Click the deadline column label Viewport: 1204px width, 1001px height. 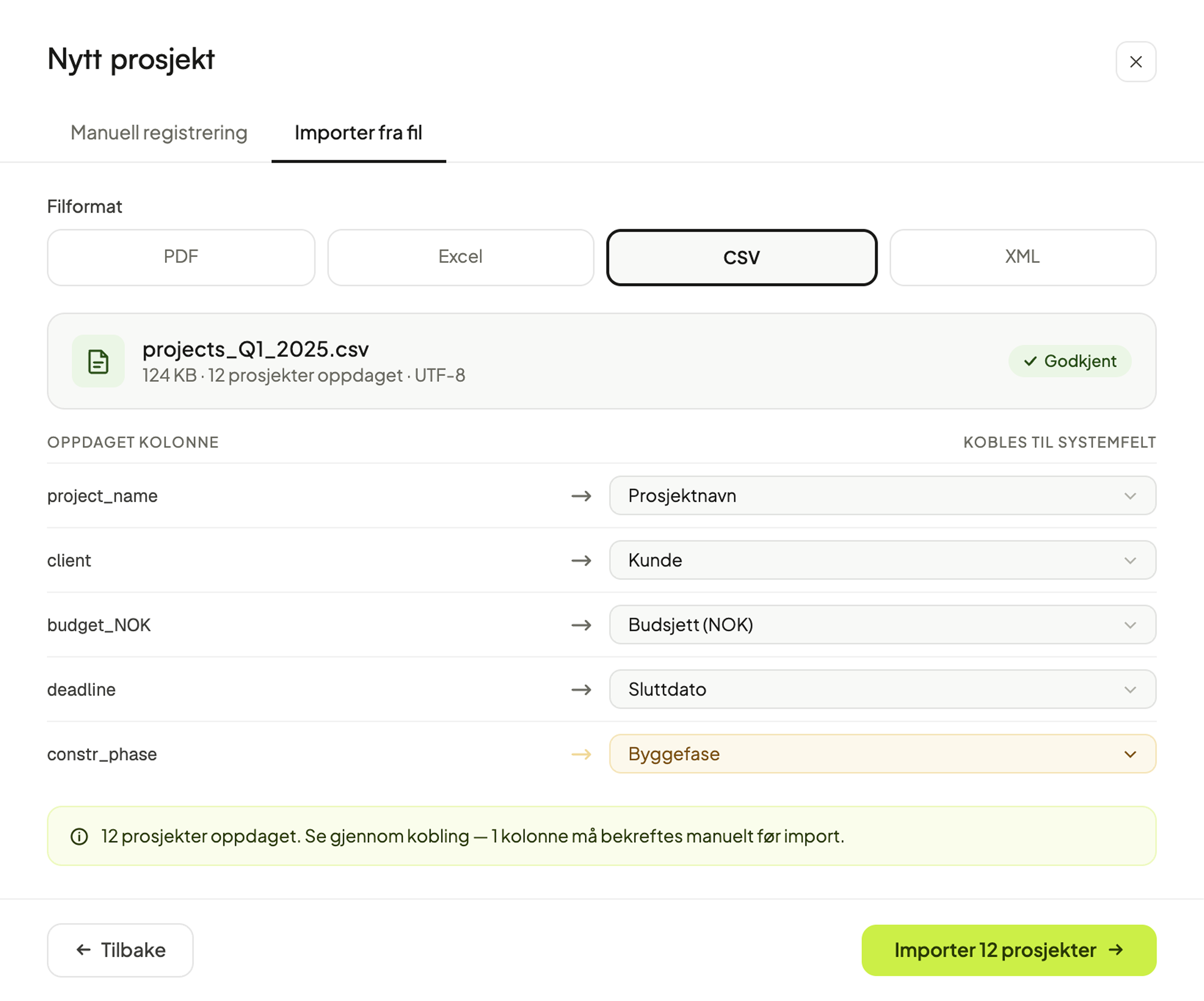point(81,690)
